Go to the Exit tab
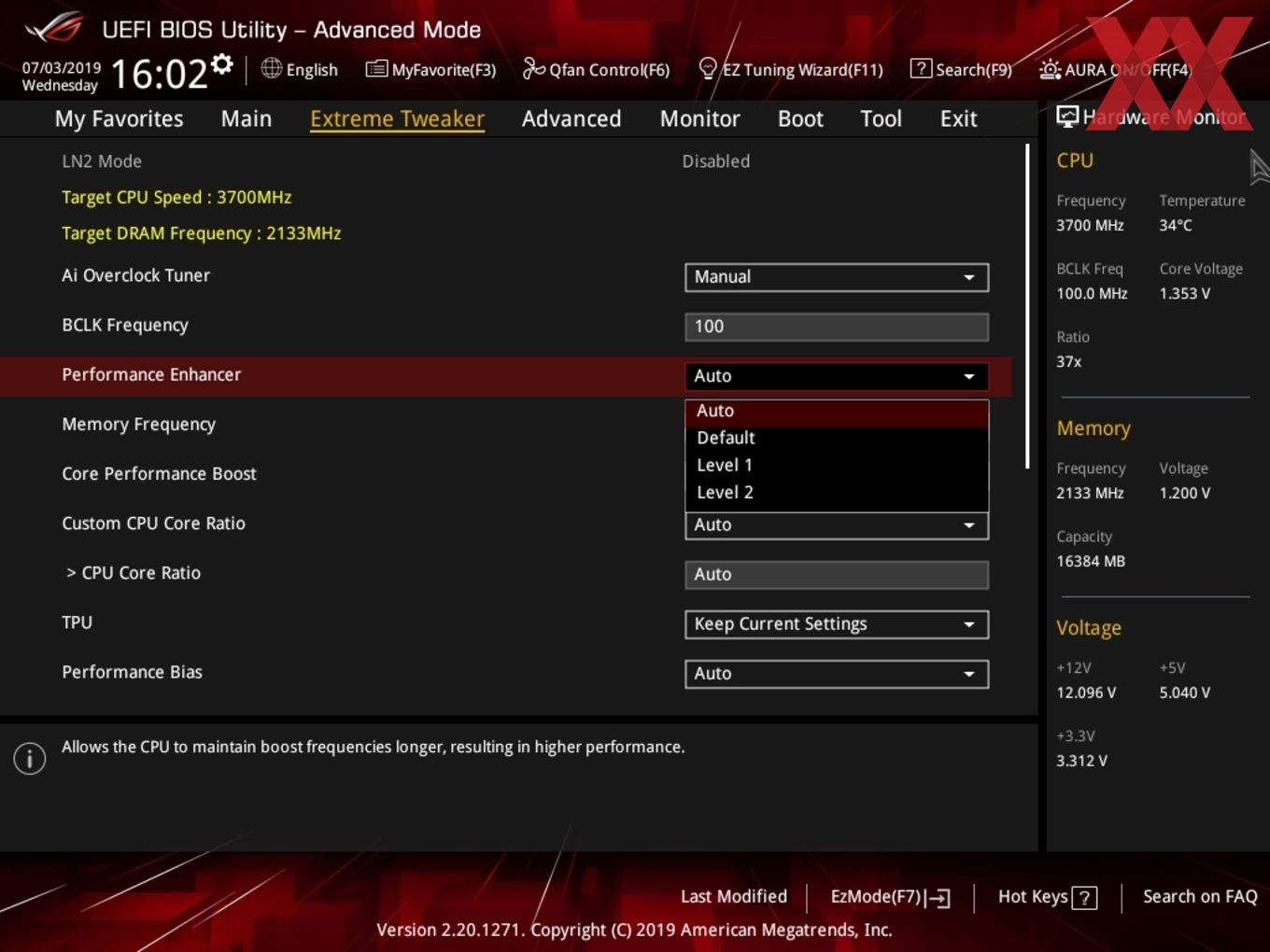The height and width of the screenshot is (952, 1270). click(958, 119)
